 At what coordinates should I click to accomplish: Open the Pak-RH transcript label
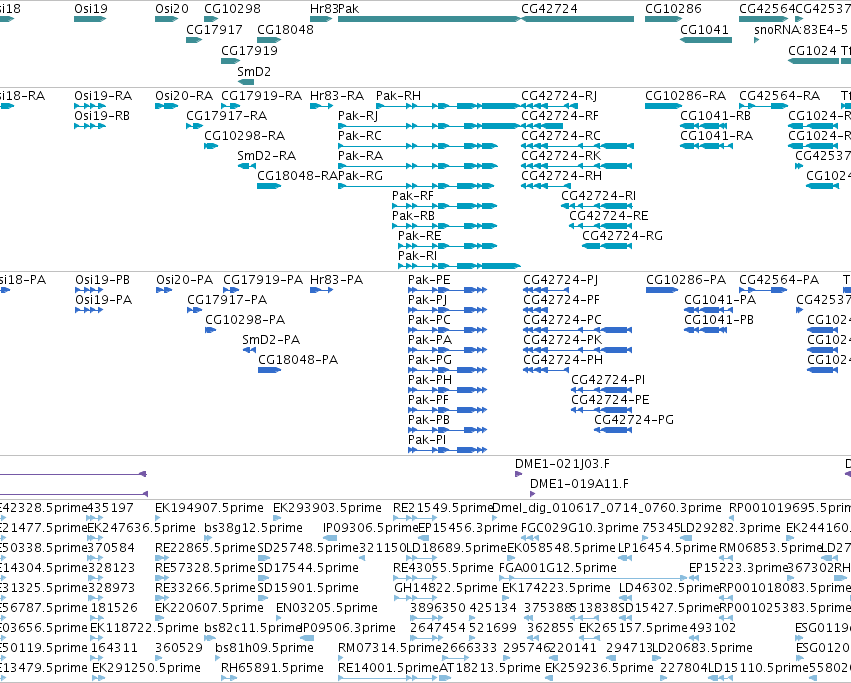398,96
